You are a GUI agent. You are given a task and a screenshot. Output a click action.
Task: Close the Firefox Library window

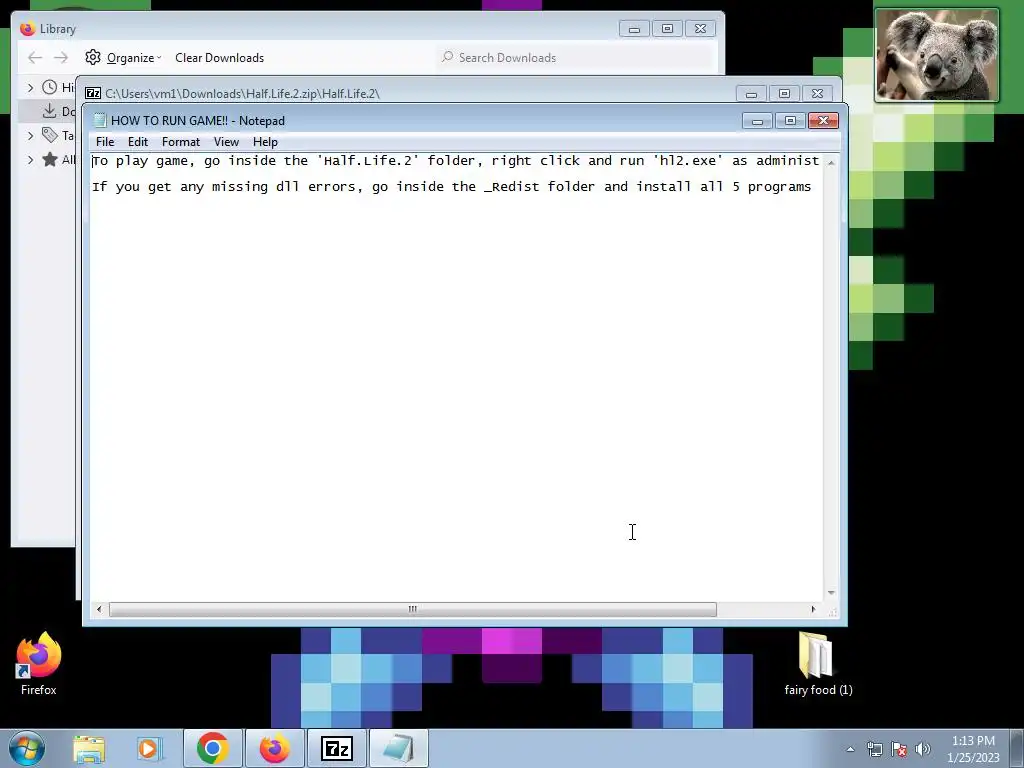pos(700,29)
